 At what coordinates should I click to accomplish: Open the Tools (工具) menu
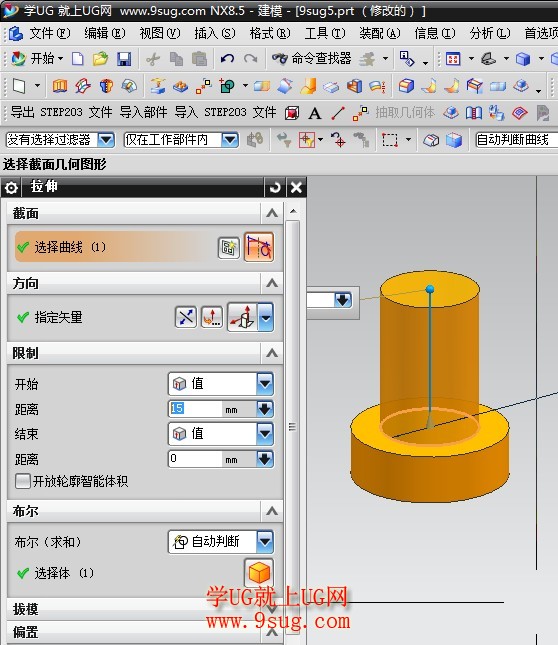click(x=325, y=33)
